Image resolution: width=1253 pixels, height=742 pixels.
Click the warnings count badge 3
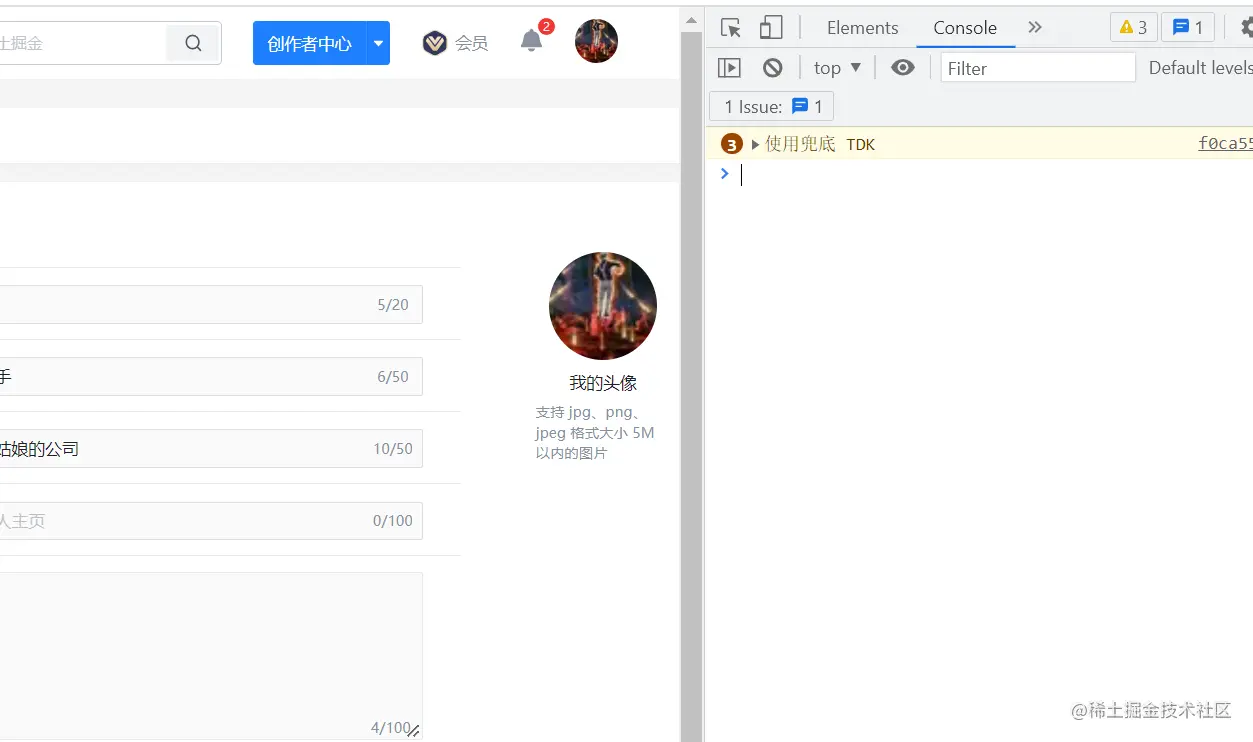[1133, 28]
